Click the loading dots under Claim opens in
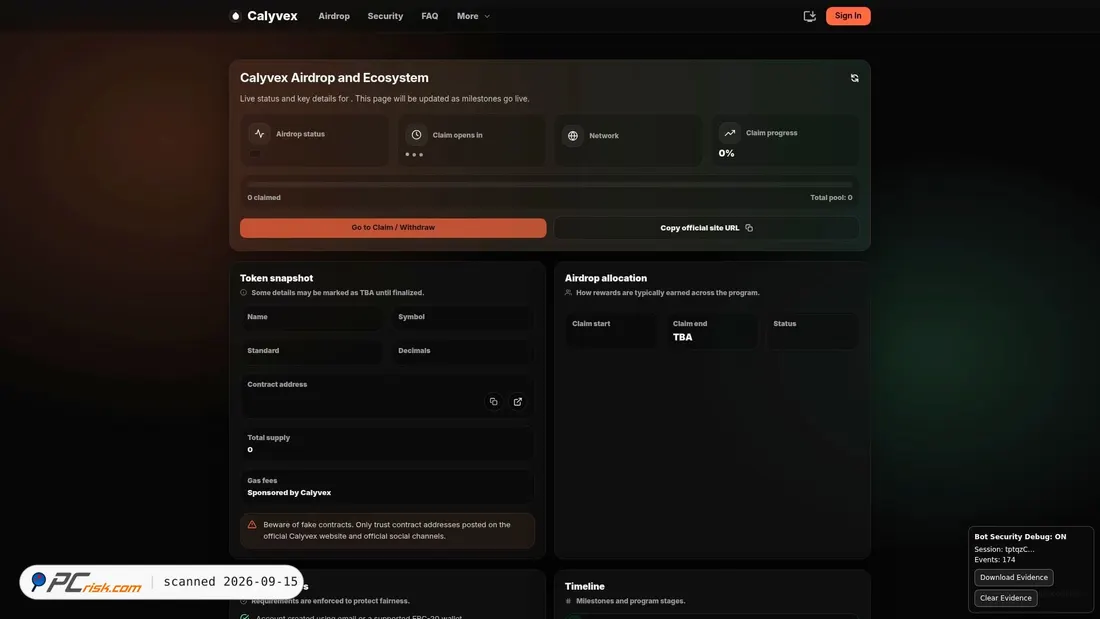 coord(414,154)
